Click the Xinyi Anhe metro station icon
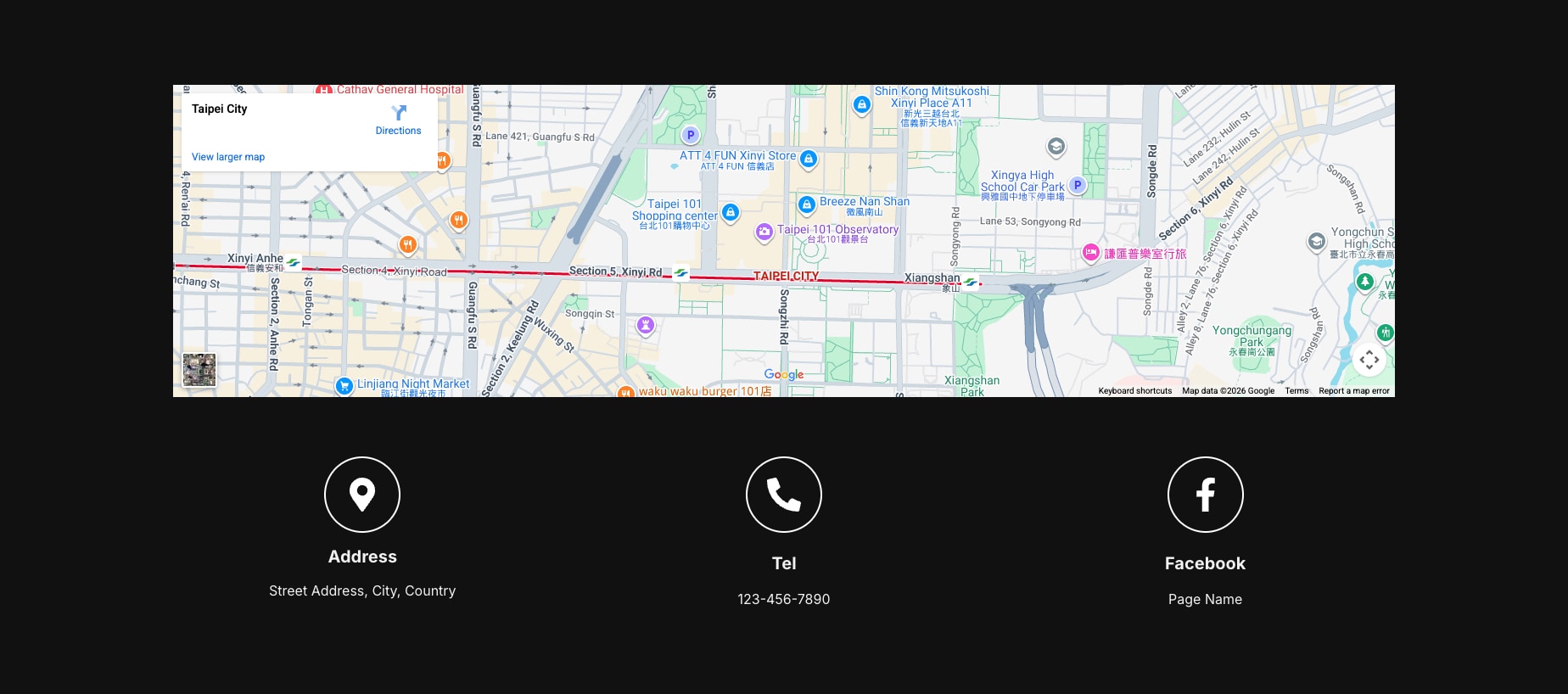1568x694 pixels. (293, 263)
